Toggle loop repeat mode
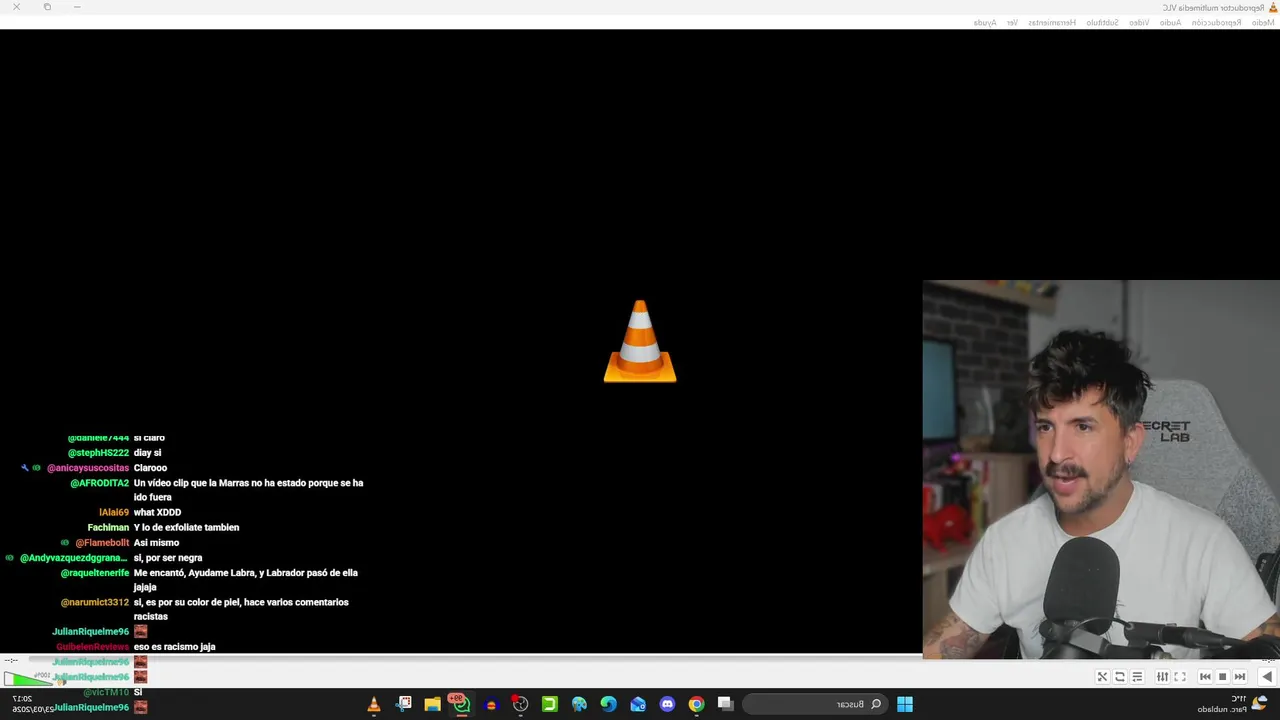Image resolution: width=1280 pixels, height=720 pixels. coord(1120,677)
